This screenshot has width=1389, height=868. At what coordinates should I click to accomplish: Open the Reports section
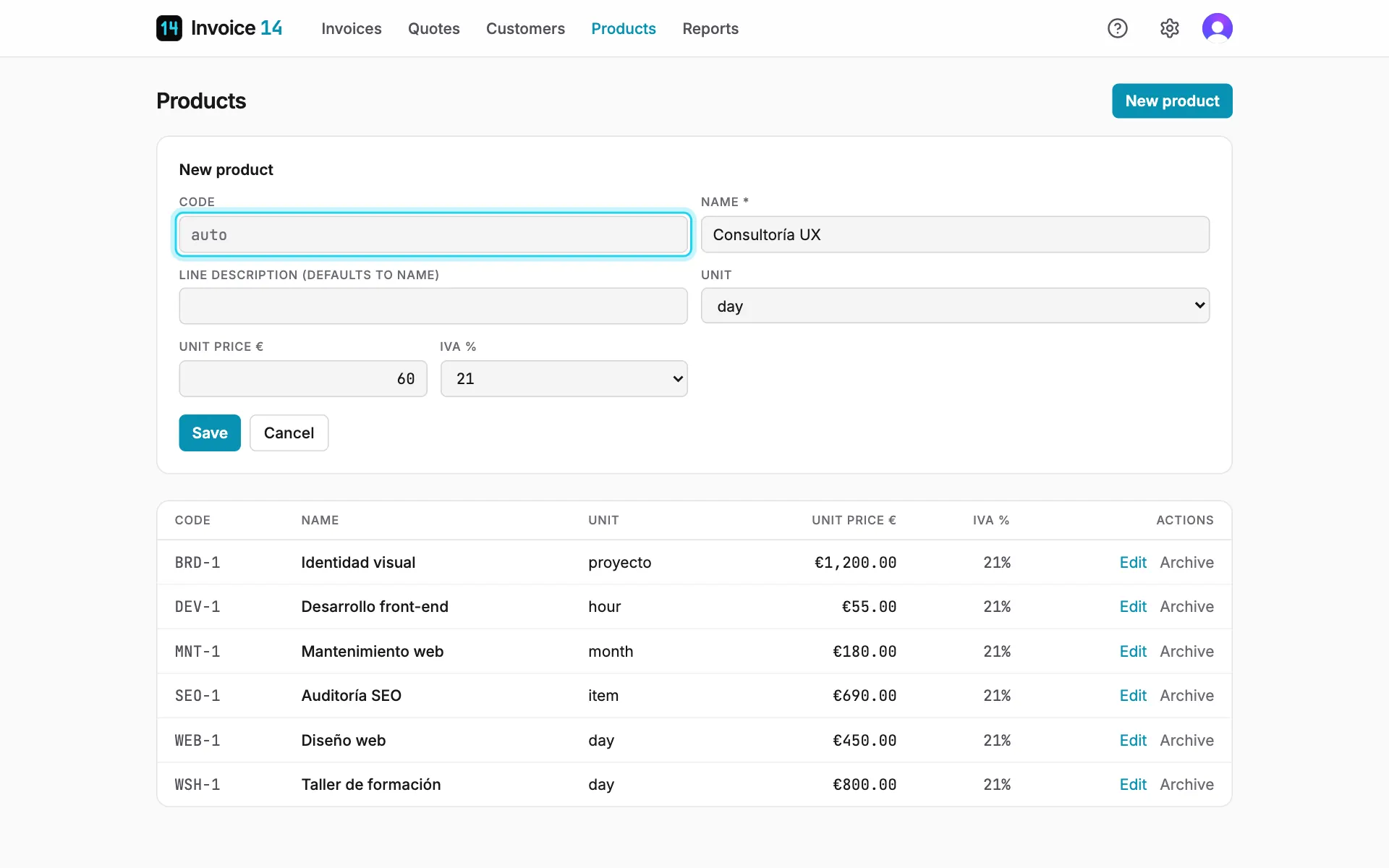[710, 28]
